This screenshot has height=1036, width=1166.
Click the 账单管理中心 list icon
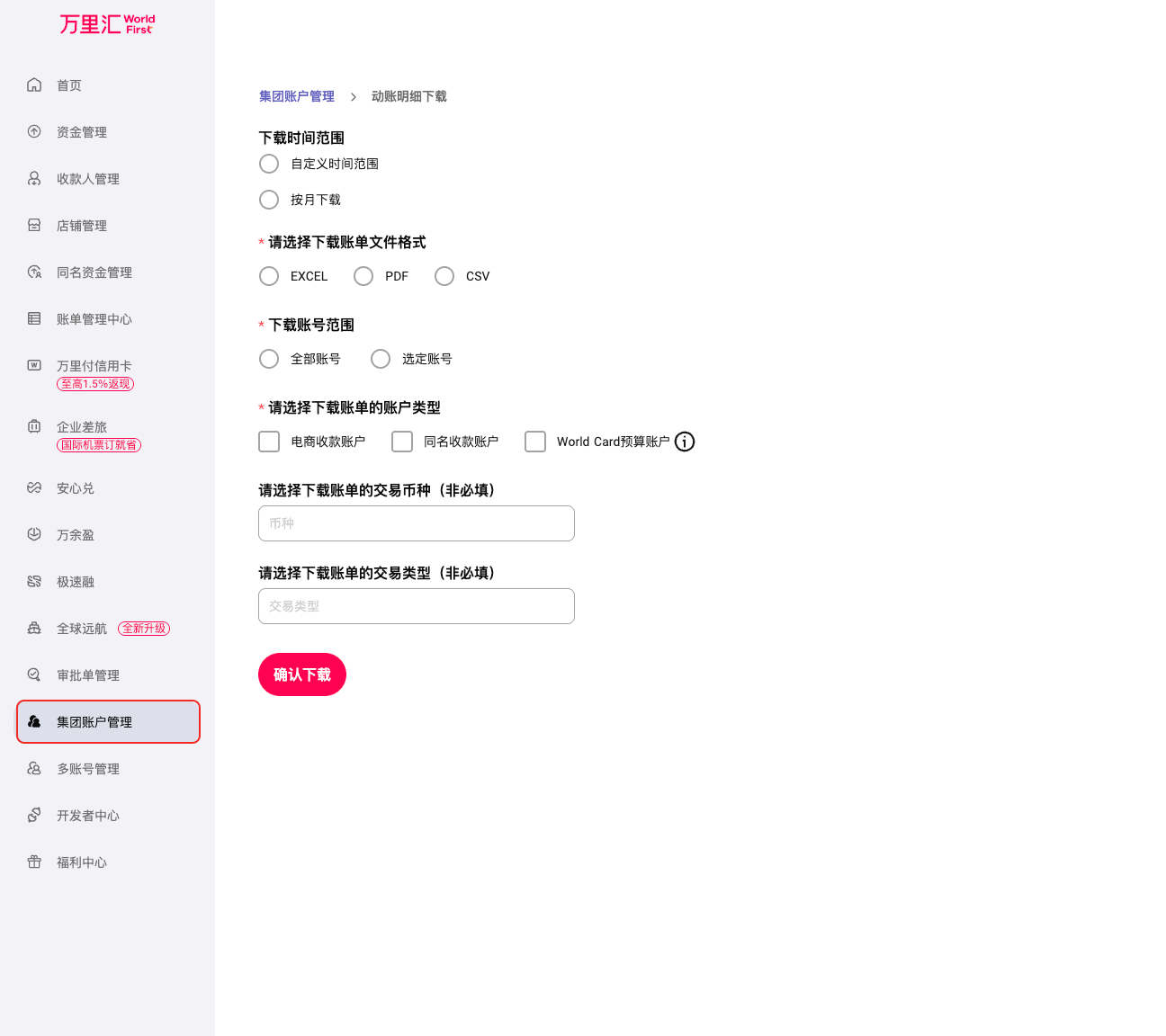34,318
